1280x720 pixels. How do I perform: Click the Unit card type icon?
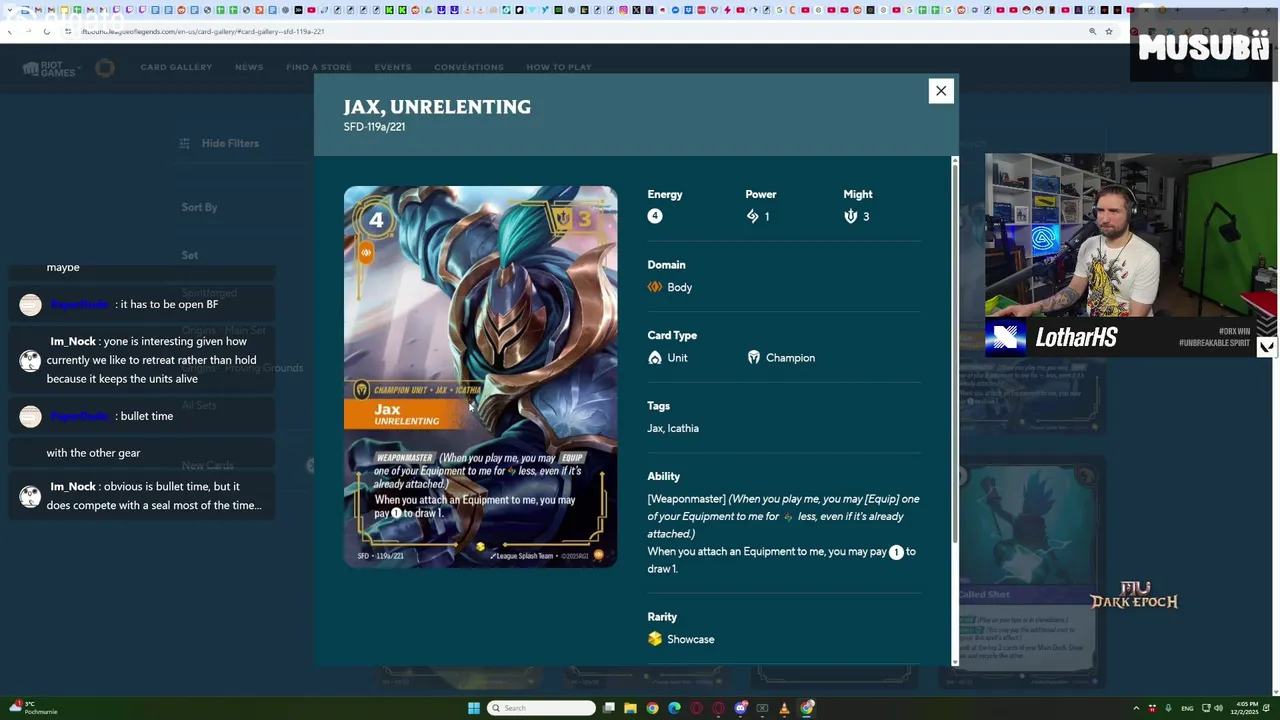tap(655, 358)
